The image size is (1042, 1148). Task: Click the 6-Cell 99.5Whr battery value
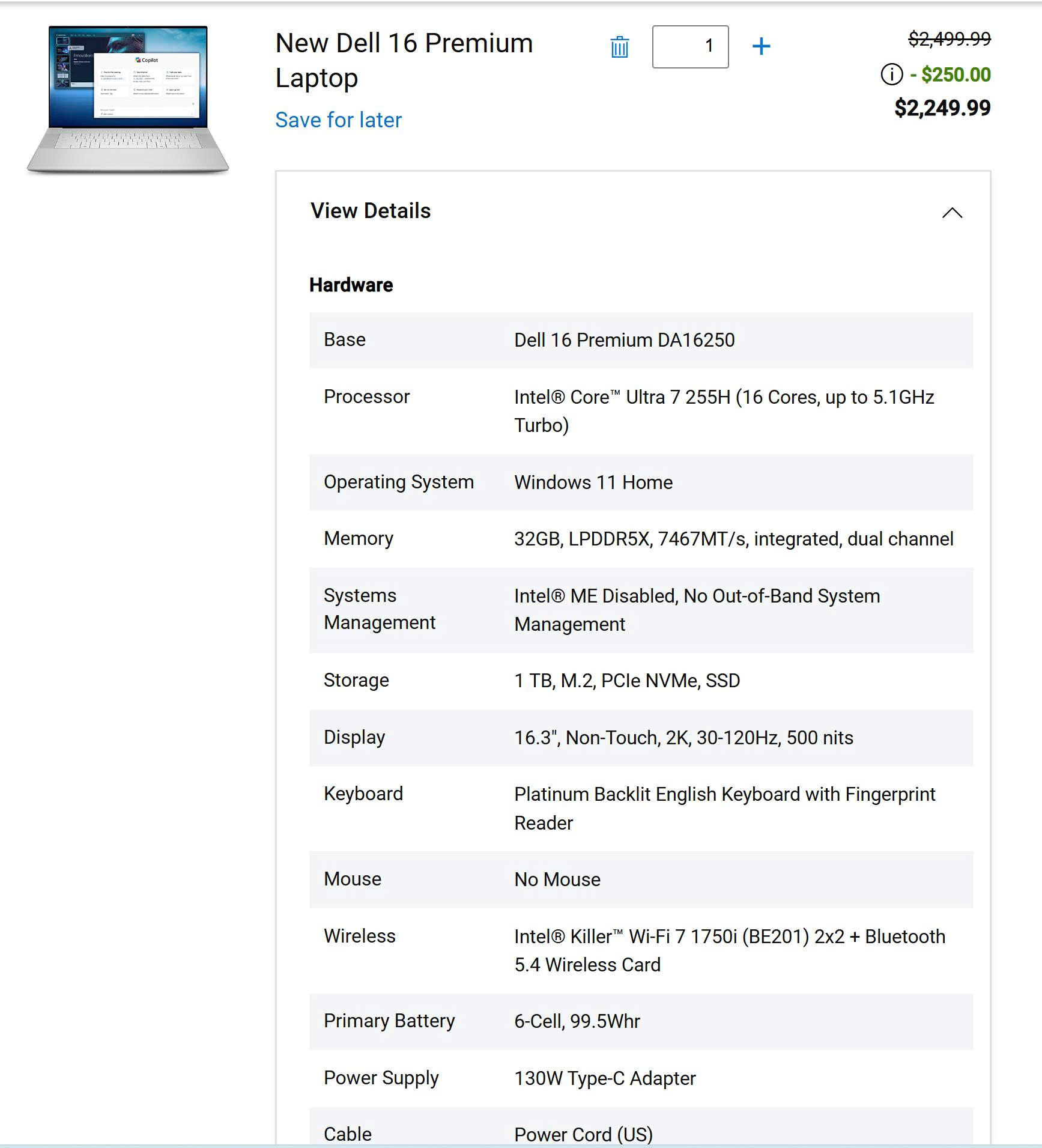click(577, 1021)
